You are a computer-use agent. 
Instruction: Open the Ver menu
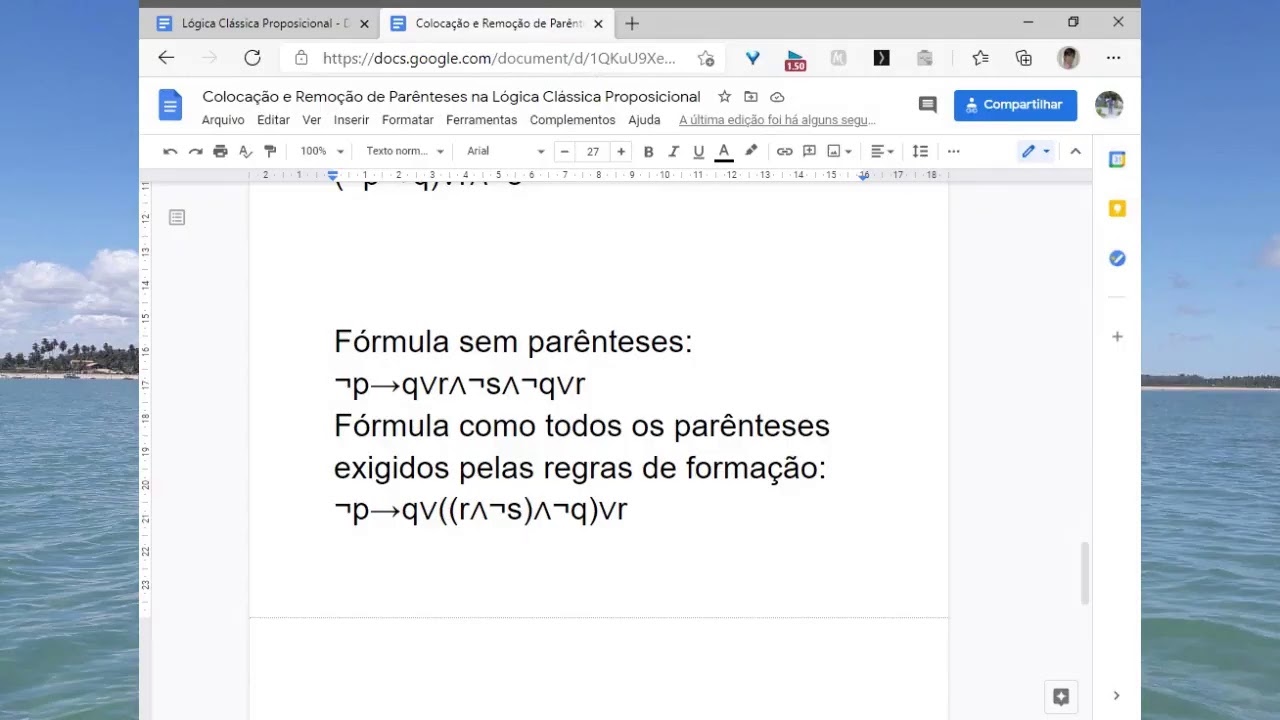pyautogui.click(x=312, y=120)
